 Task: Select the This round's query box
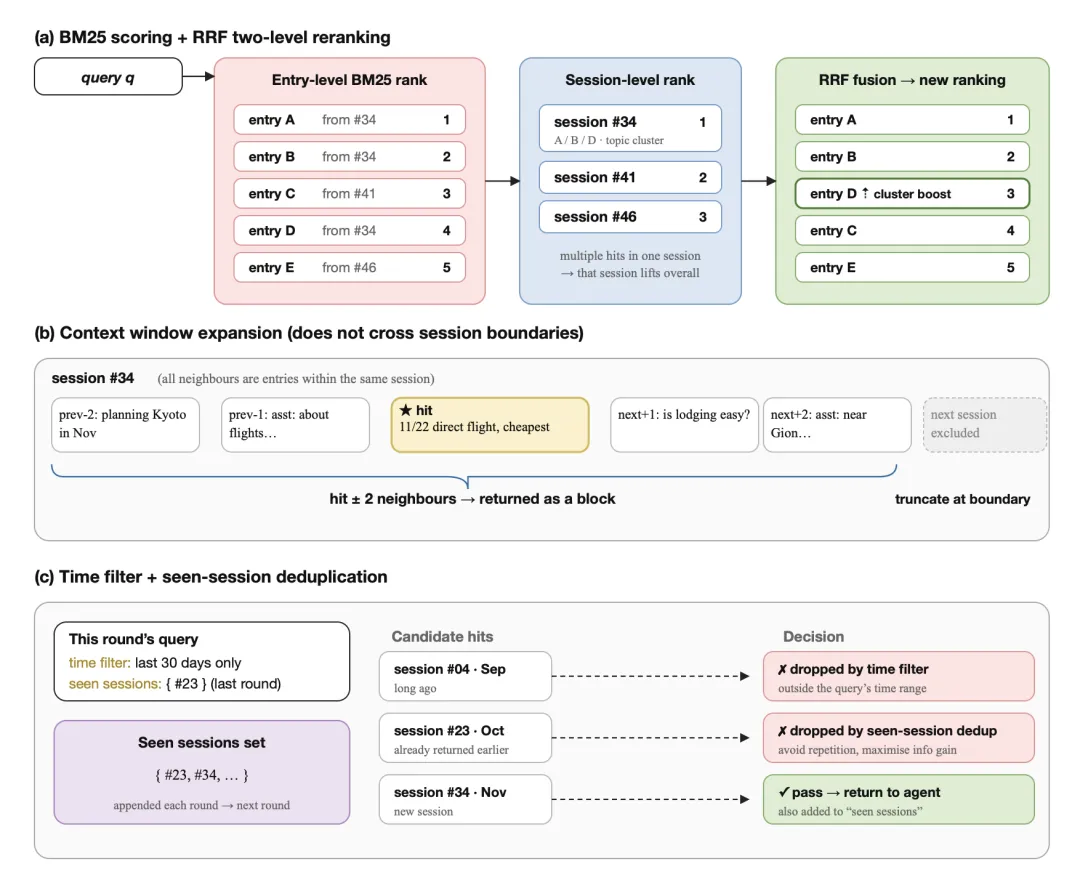point(202,662)
